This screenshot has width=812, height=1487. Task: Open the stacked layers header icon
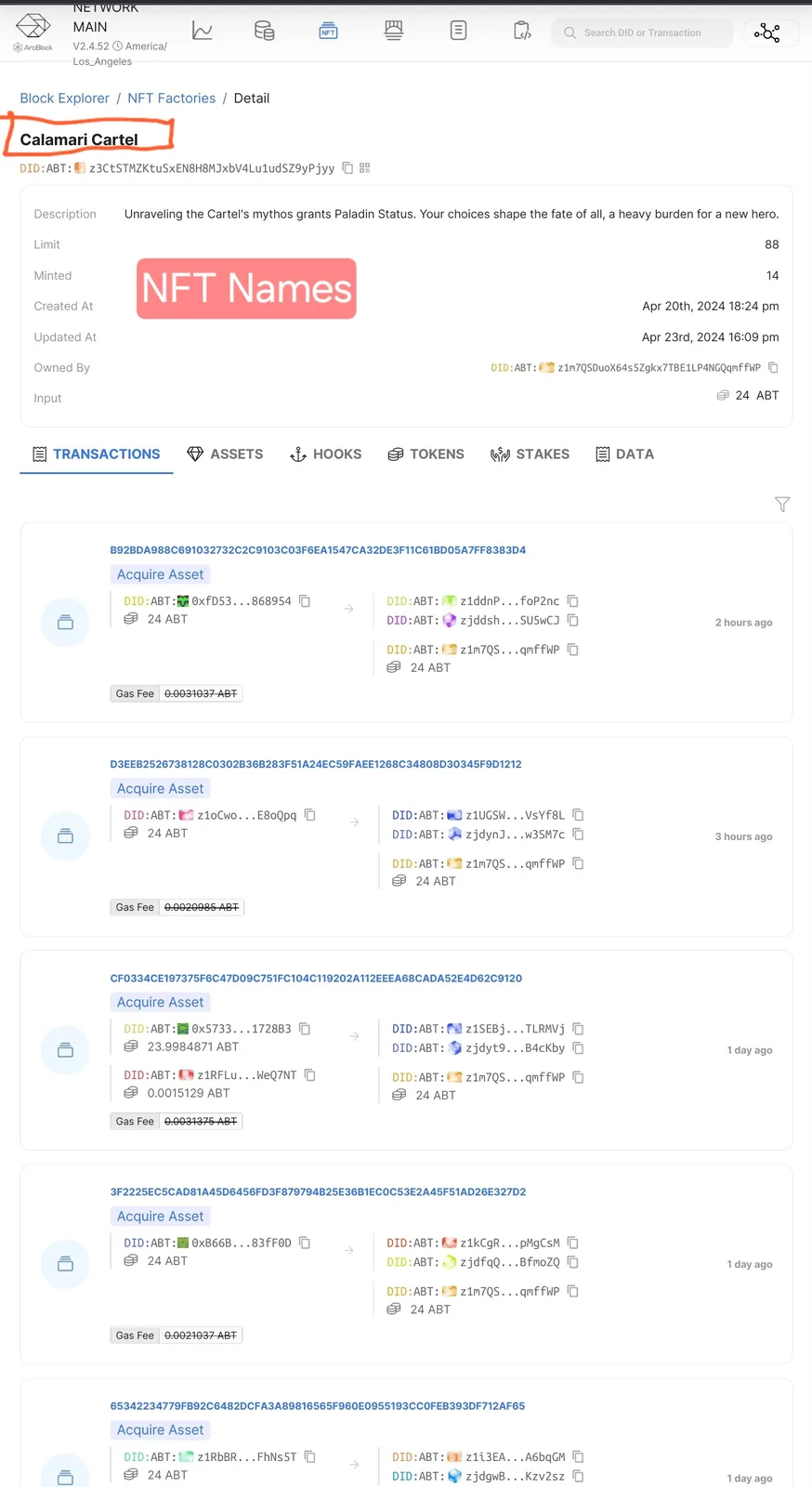click(394, 32)
